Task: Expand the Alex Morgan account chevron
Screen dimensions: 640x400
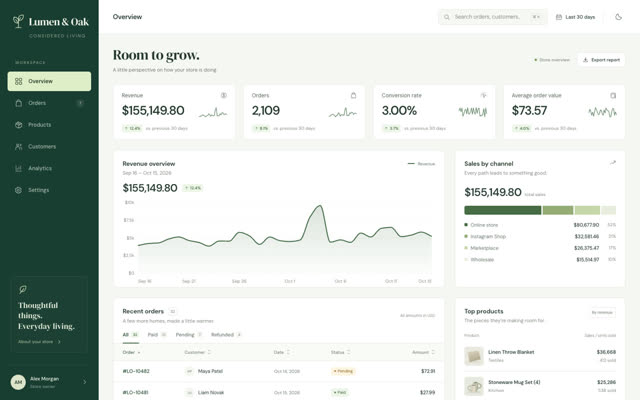Action: click(84, 382)
